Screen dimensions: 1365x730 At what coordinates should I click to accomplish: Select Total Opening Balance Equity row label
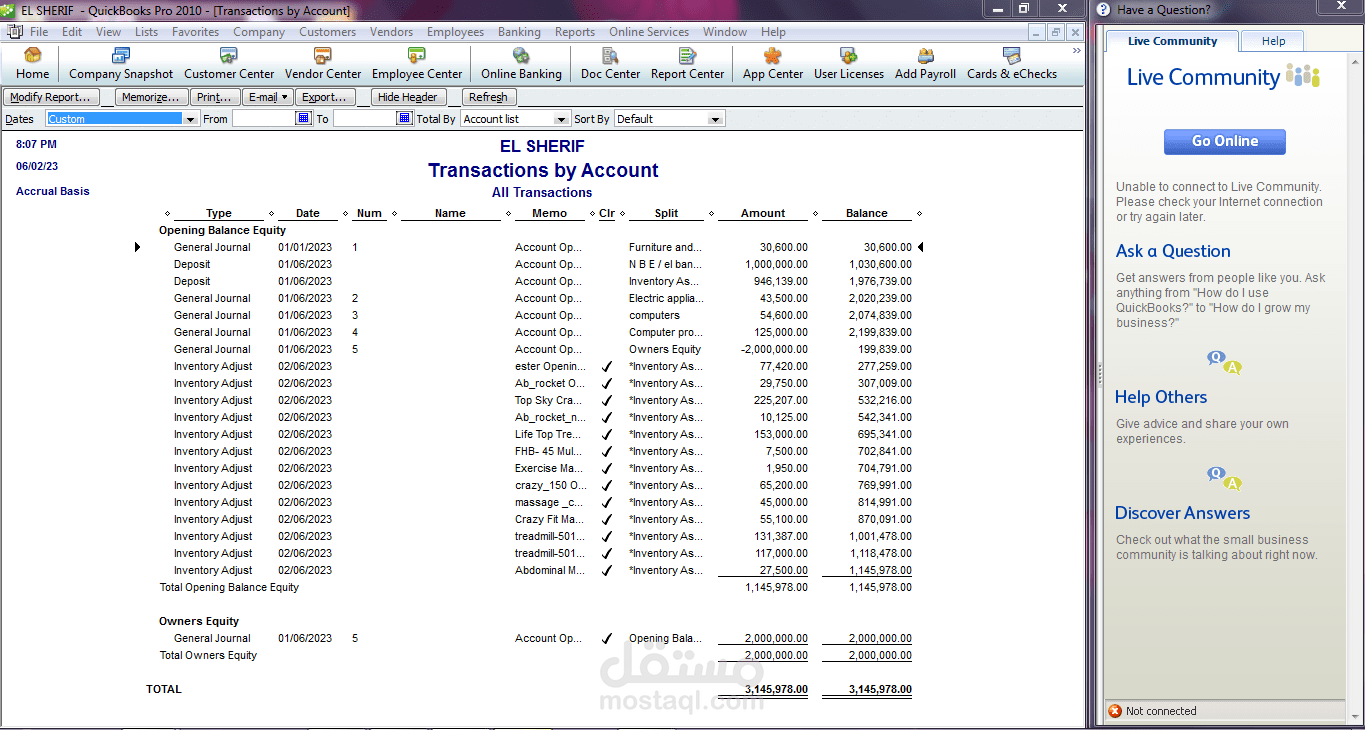click(x=229, y=587)
